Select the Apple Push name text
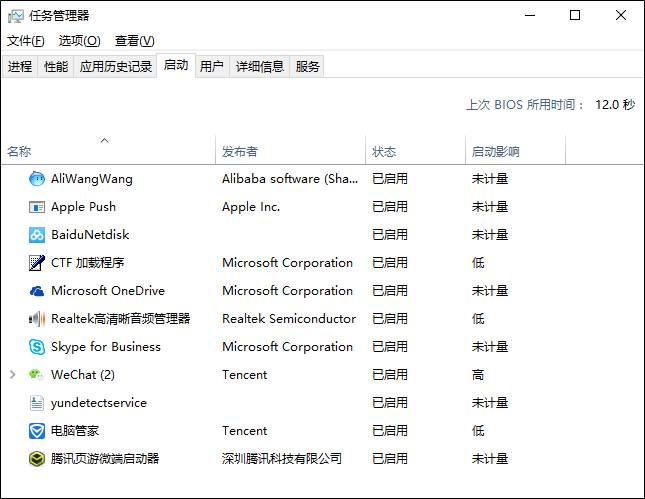 [x=84, y=207]
